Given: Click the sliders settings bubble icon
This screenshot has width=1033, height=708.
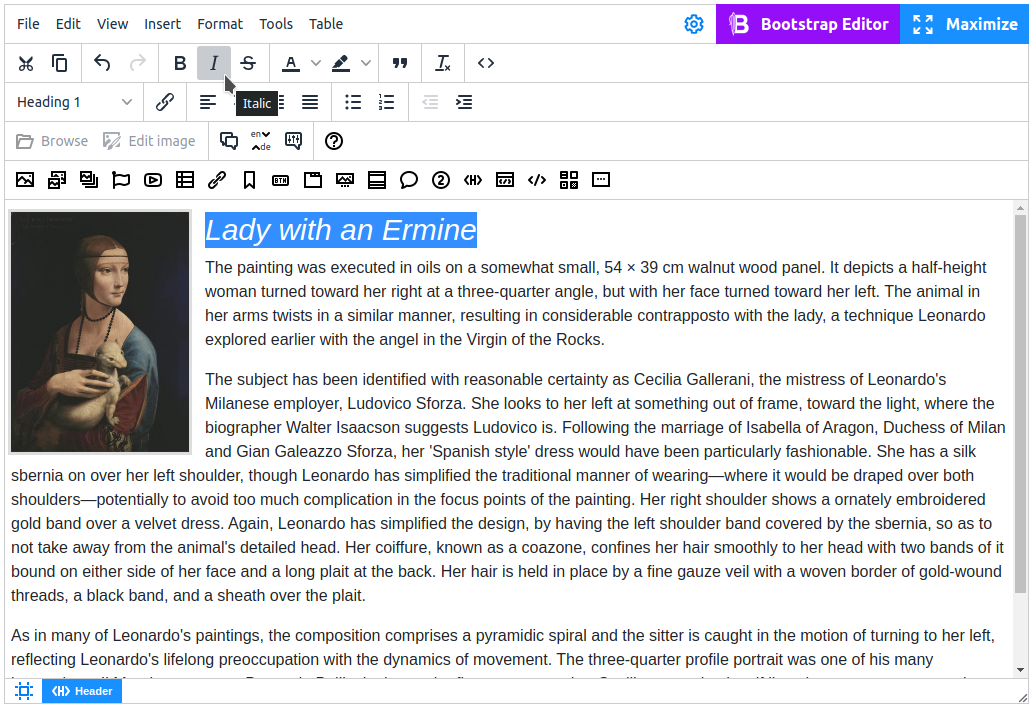Looking at the screenshot, I should pyautogui.click(x=294, y=141).
